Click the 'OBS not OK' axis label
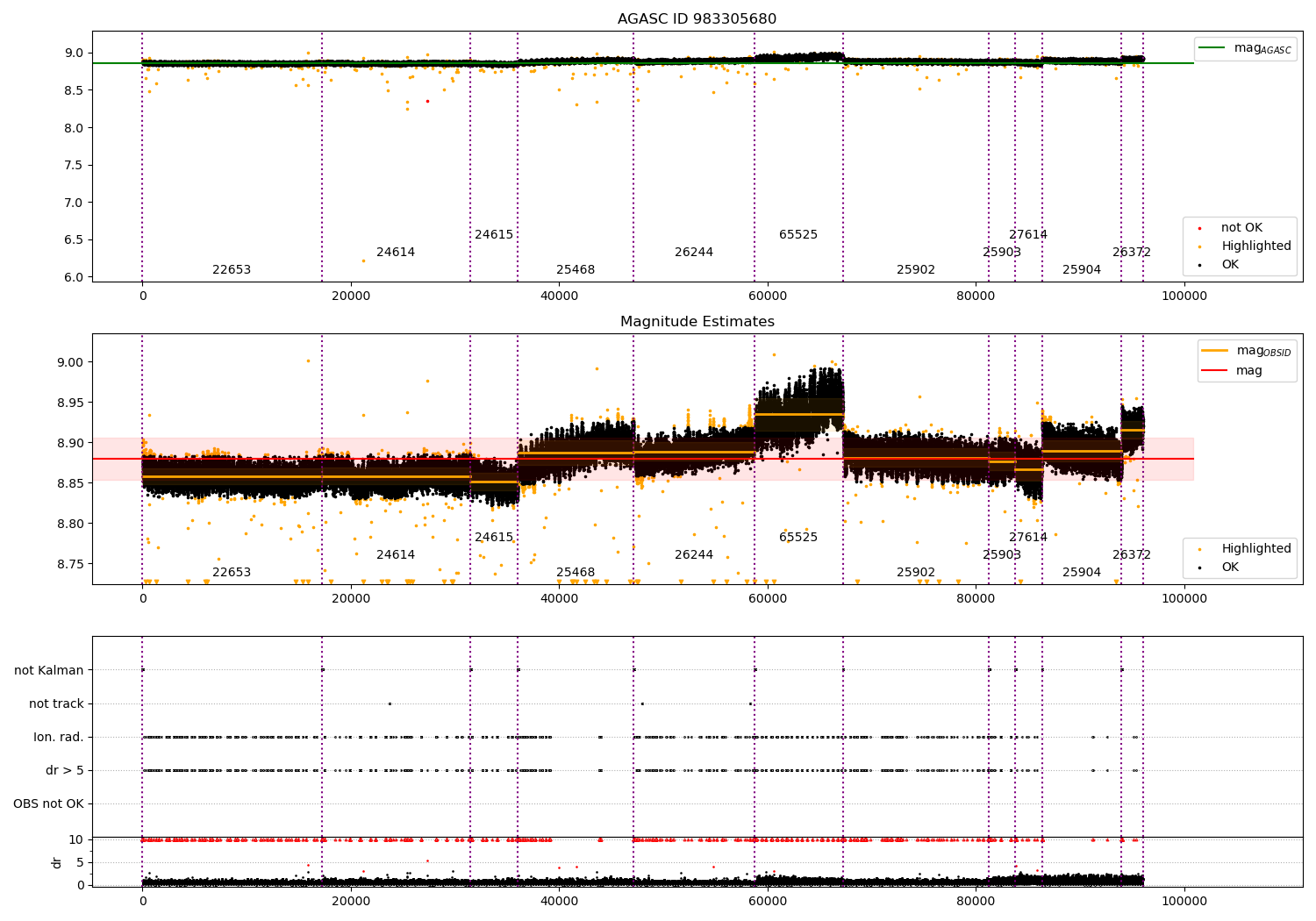Screen dimensions: 1316x921 point(49,803)
